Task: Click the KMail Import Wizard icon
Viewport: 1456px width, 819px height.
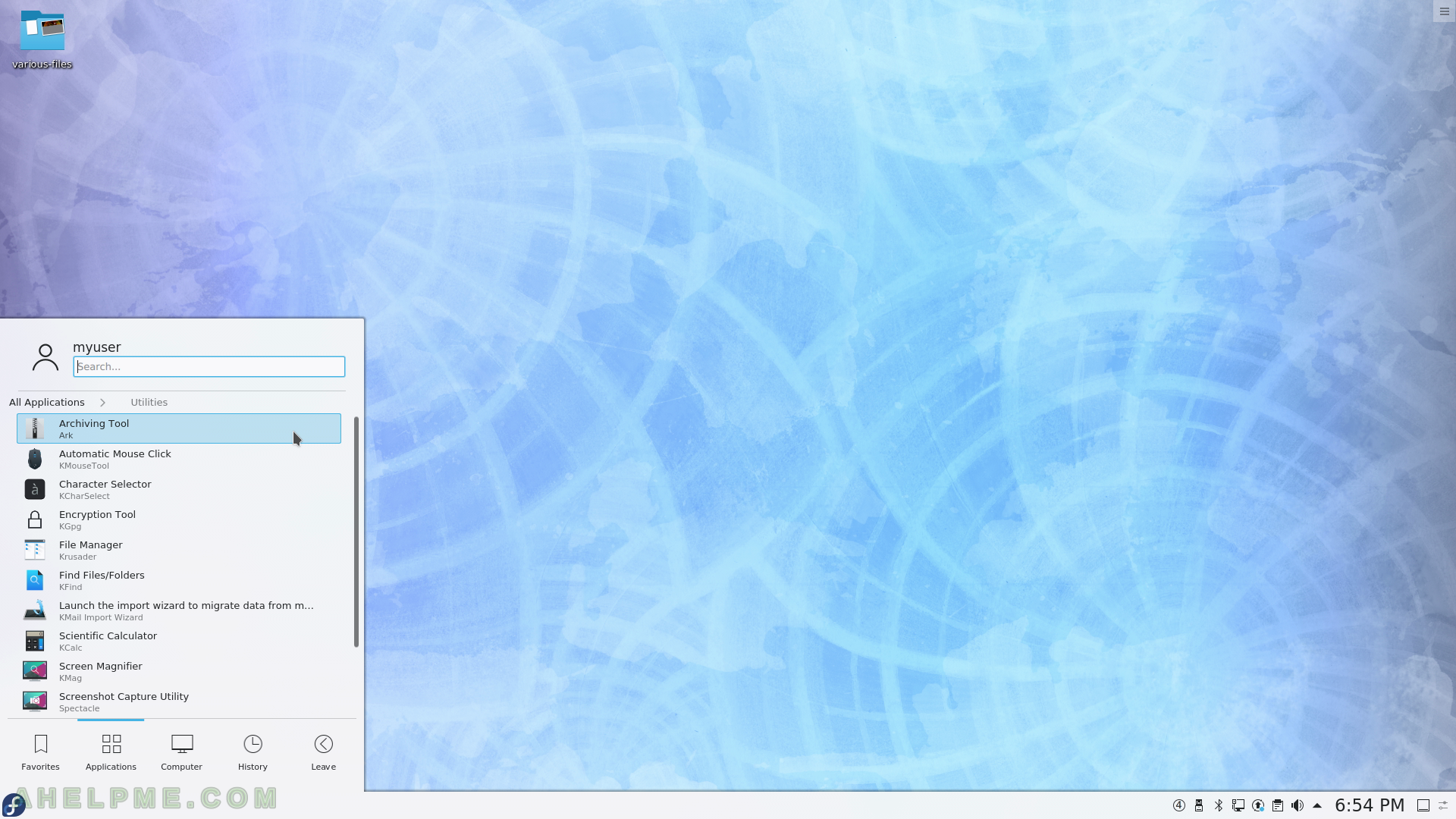Action: click(x=35, y=610)
